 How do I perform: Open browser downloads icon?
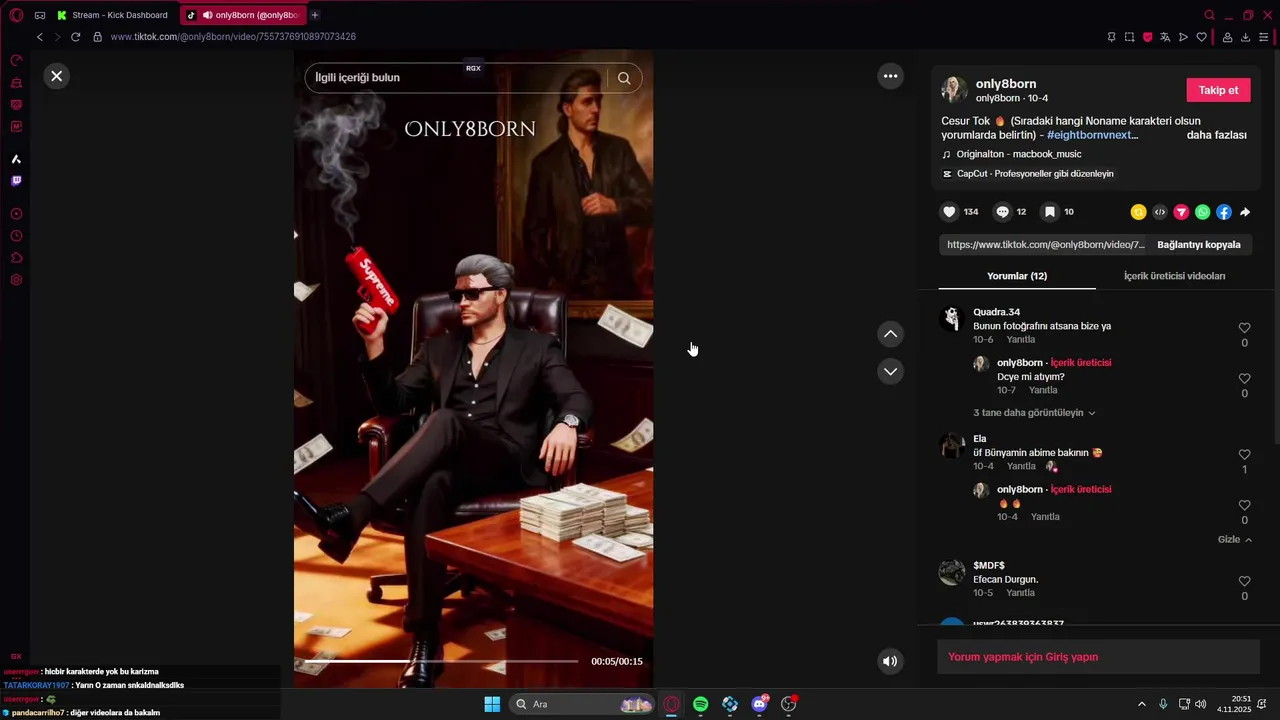click(1245, 37)
